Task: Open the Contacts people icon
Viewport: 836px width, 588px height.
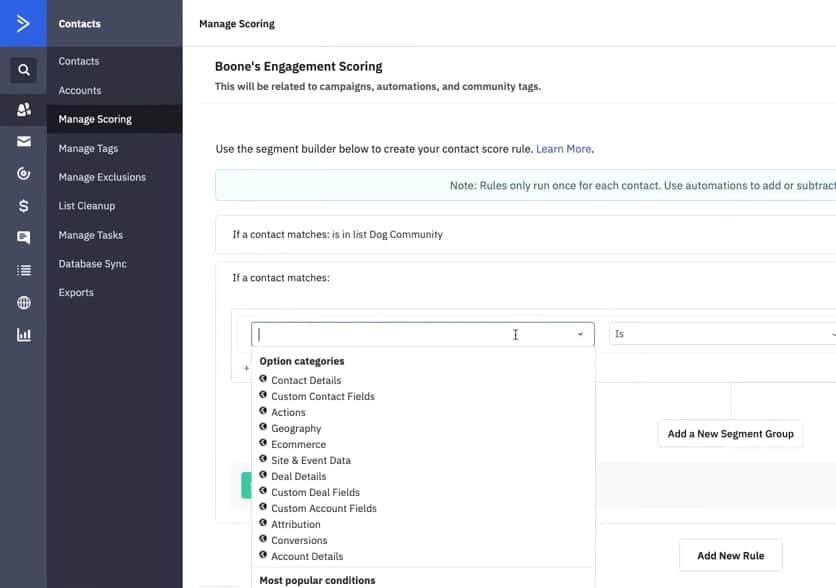Action: (23, 109)
